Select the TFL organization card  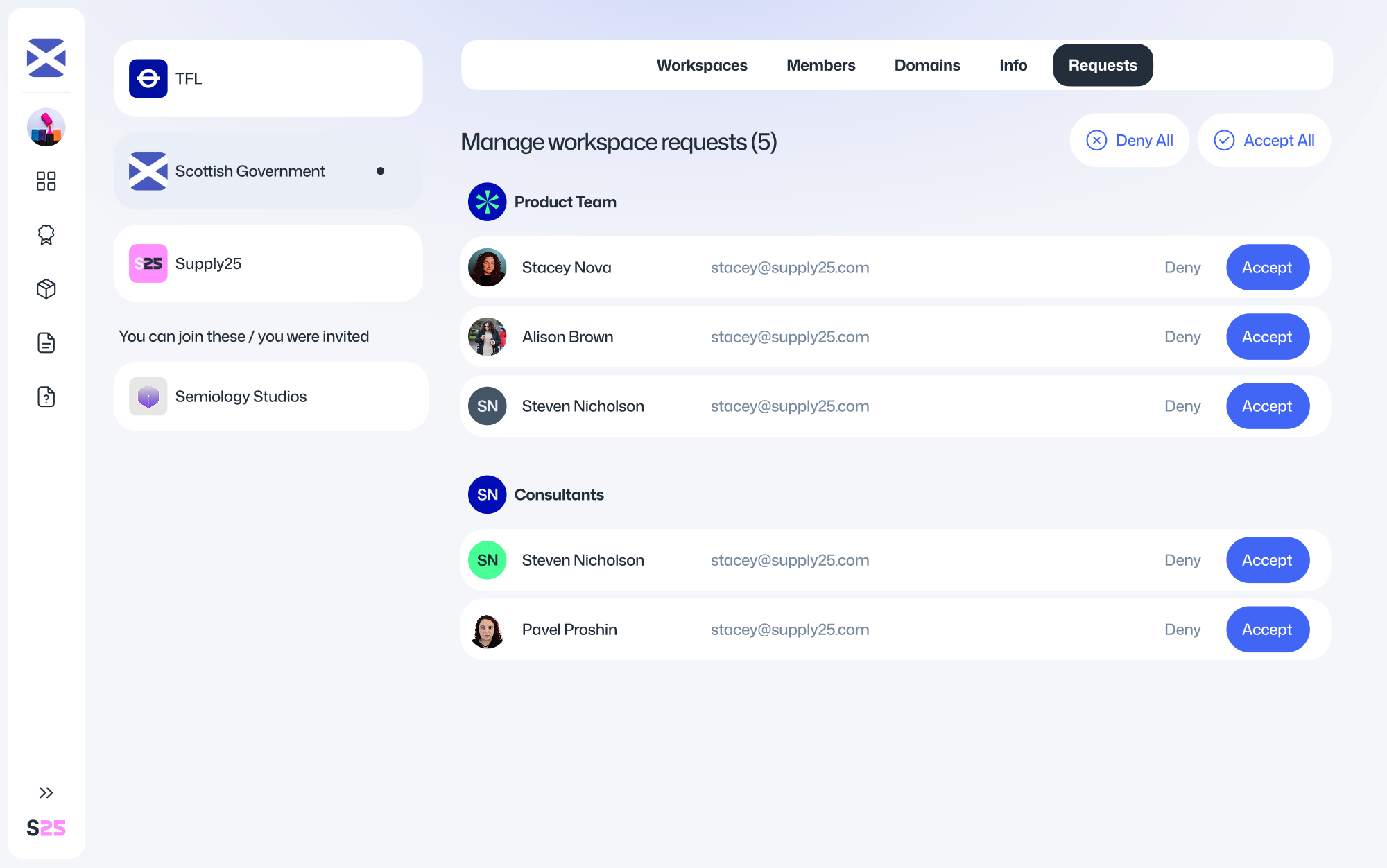click(268, 78)
